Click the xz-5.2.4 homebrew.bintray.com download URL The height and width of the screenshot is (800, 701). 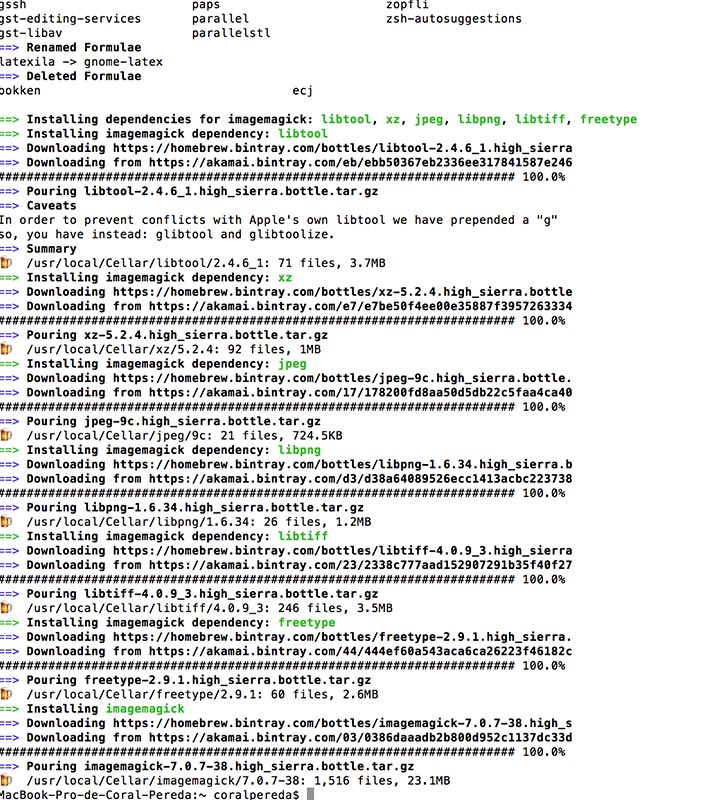click(342, 292)
